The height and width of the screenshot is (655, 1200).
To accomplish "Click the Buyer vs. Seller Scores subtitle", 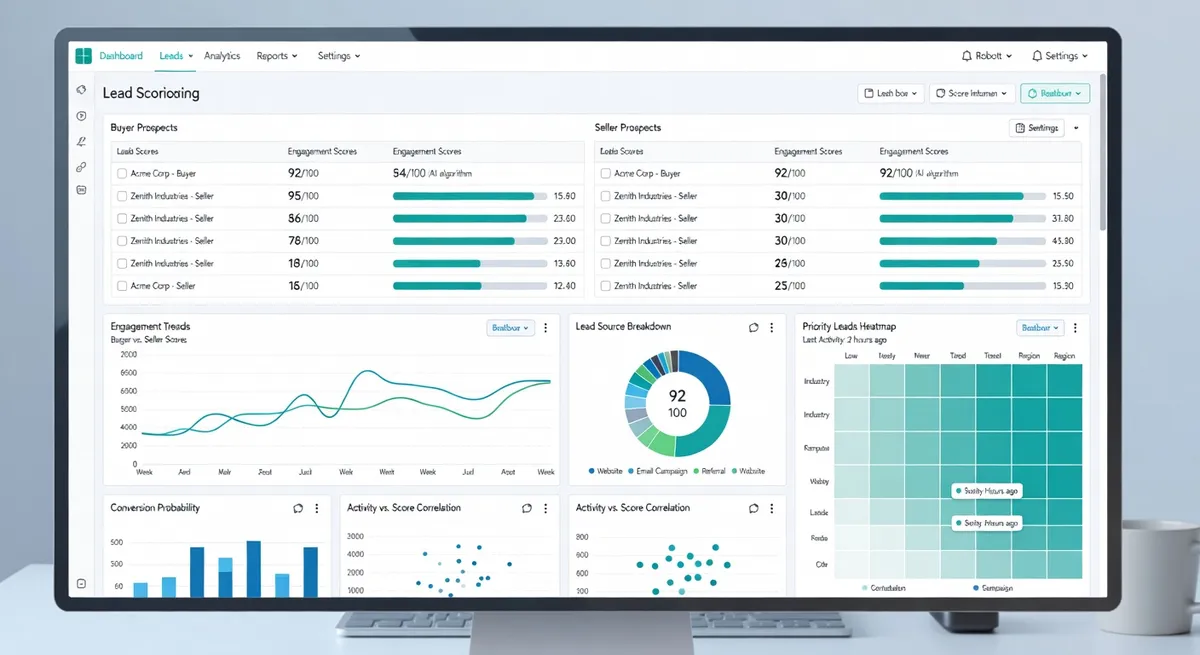I will tap(148, 340).
